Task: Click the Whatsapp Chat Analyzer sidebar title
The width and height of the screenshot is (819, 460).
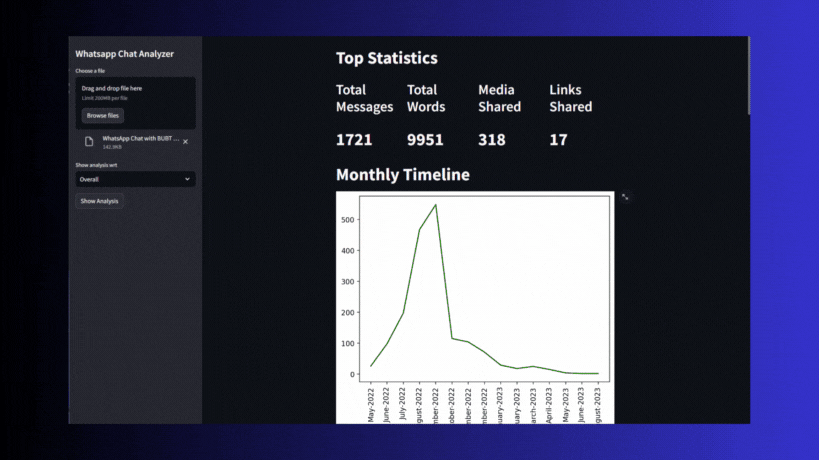Action: point(125,54)
